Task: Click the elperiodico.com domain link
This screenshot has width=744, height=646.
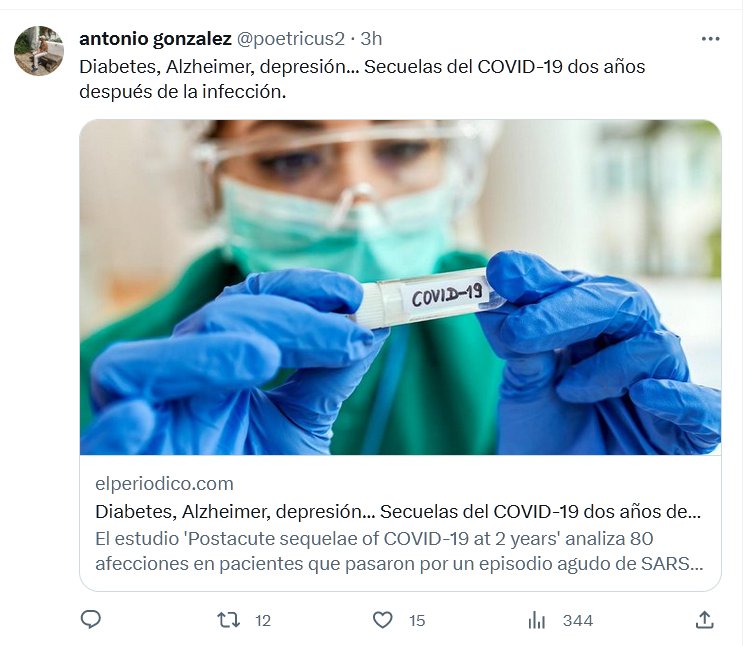Action: pyautogui.click(x=164, y=484)
